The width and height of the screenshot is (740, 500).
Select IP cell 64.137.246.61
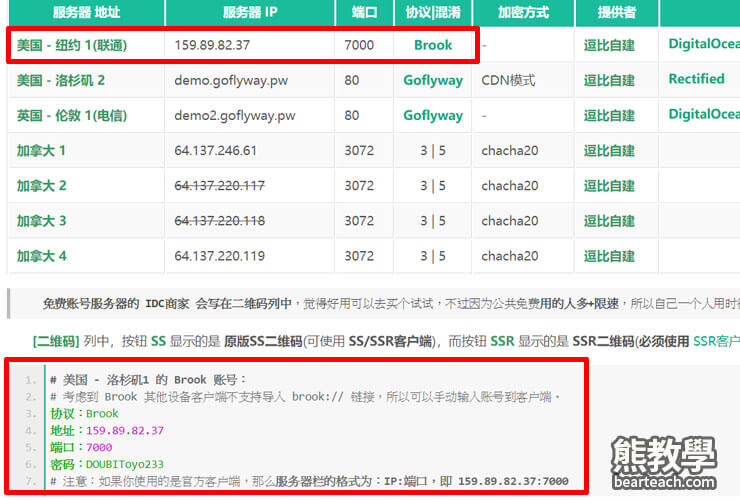point(215,151)
